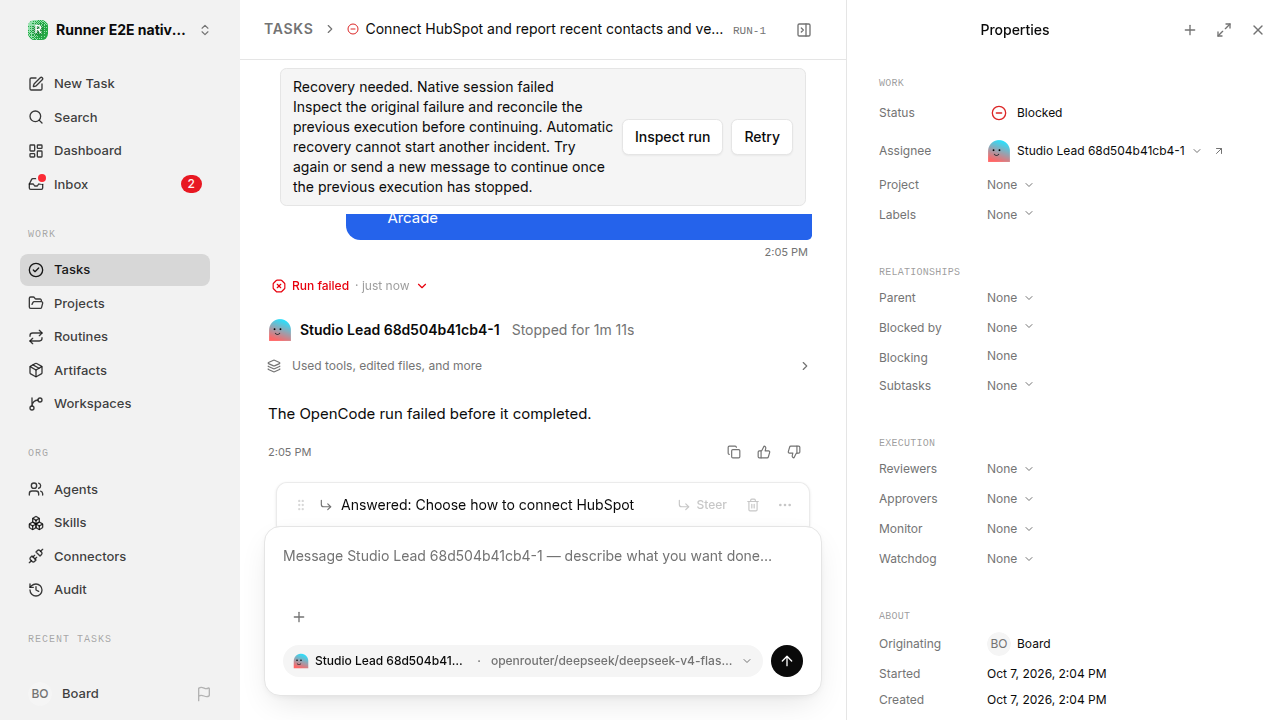1280x720 pixels.
Task: Open Routines page
Action: (x=115, y=337)
